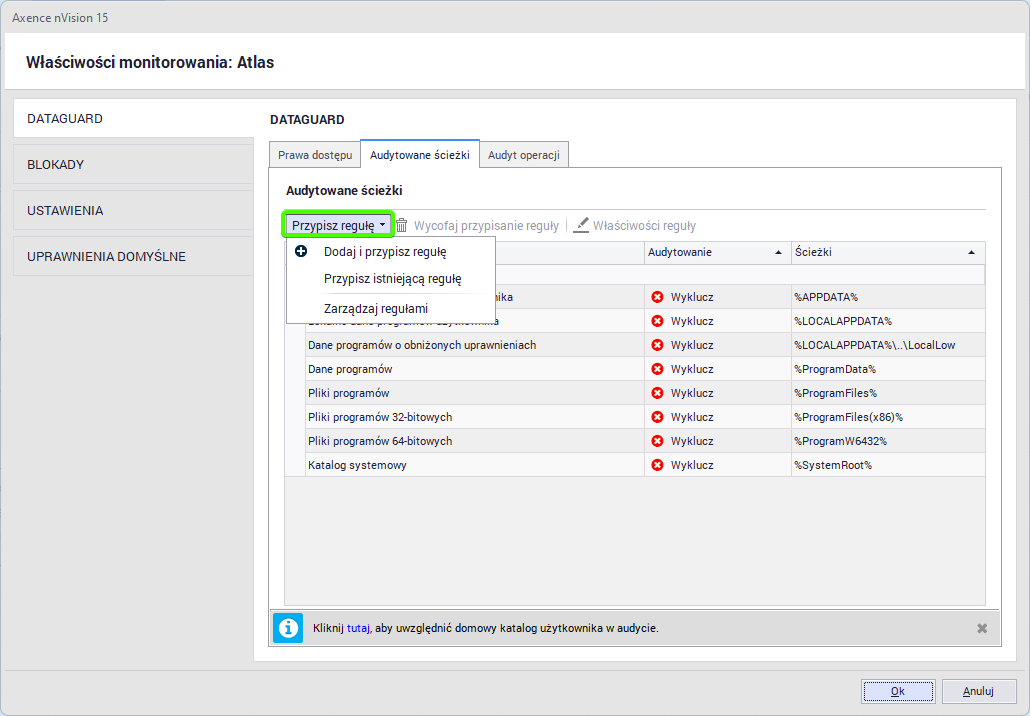The height and width of the screenshot is (716, 1030).
Task: Switch to the Prawa dostępu tab
Action: pyautogui.click(x=314, y=155)
